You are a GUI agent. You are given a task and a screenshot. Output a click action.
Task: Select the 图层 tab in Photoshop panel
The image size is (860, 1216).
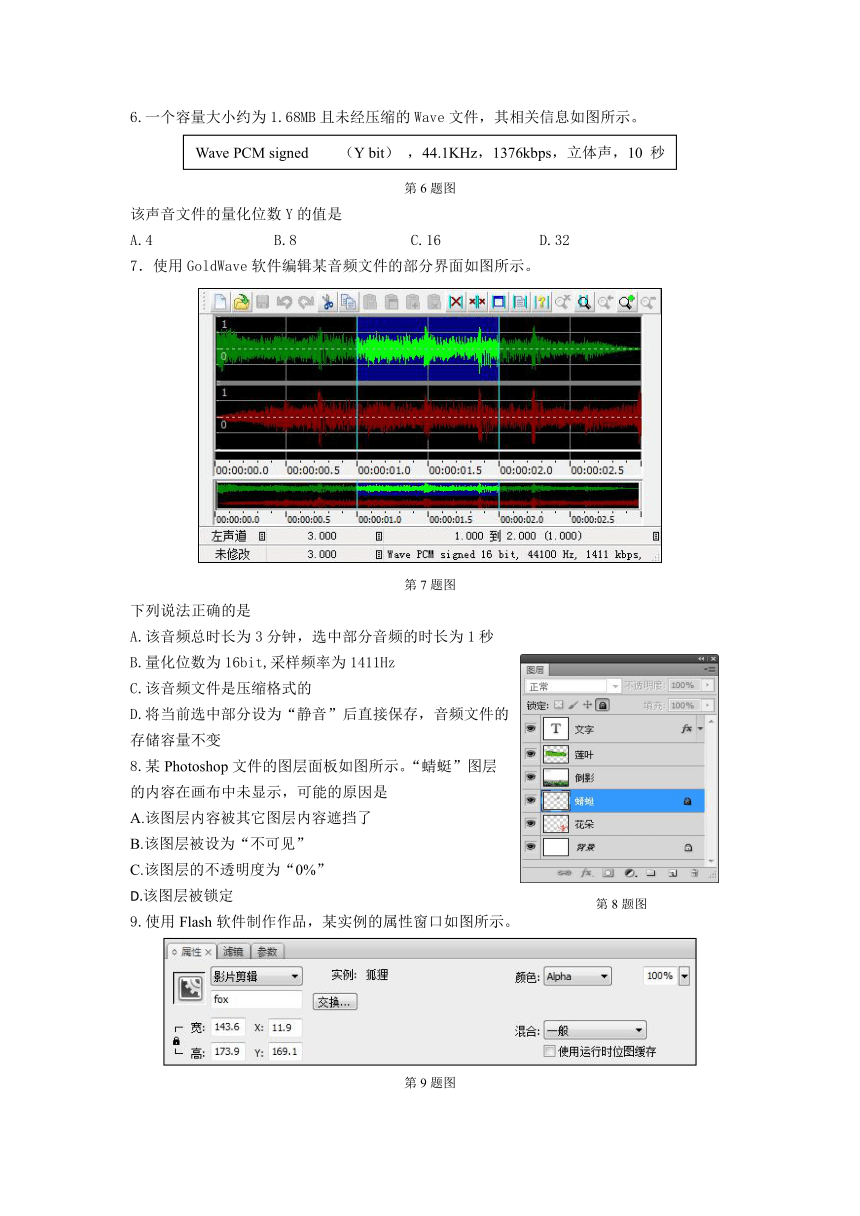pyautogui.click(x=536, y=669)
